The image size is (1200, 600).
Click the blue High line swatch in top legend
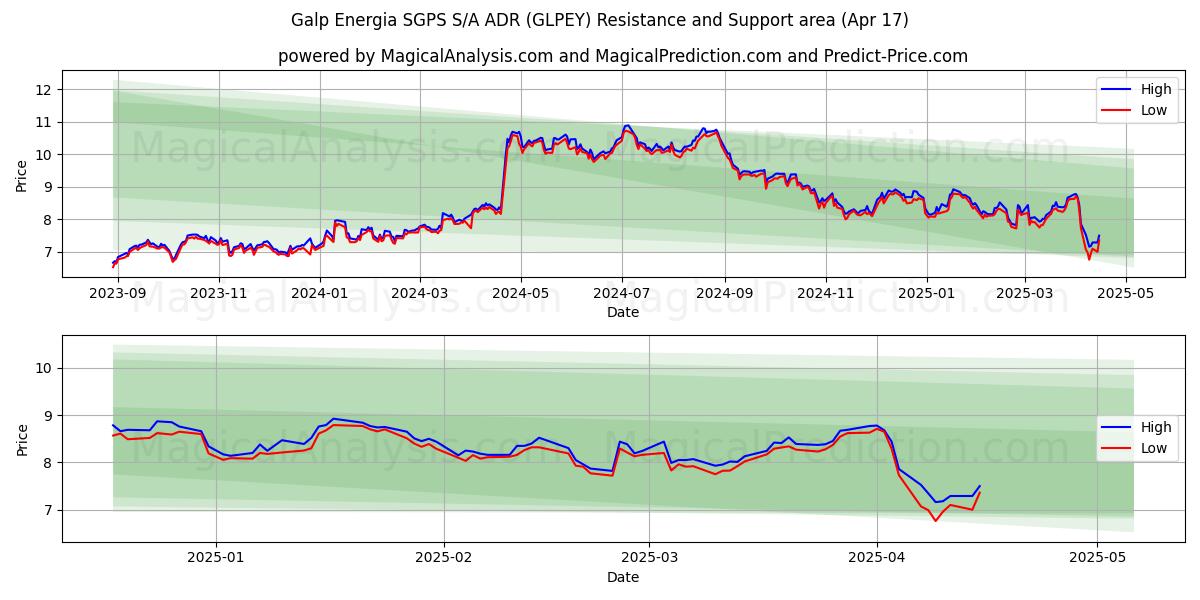click(x=1118, y=90)
